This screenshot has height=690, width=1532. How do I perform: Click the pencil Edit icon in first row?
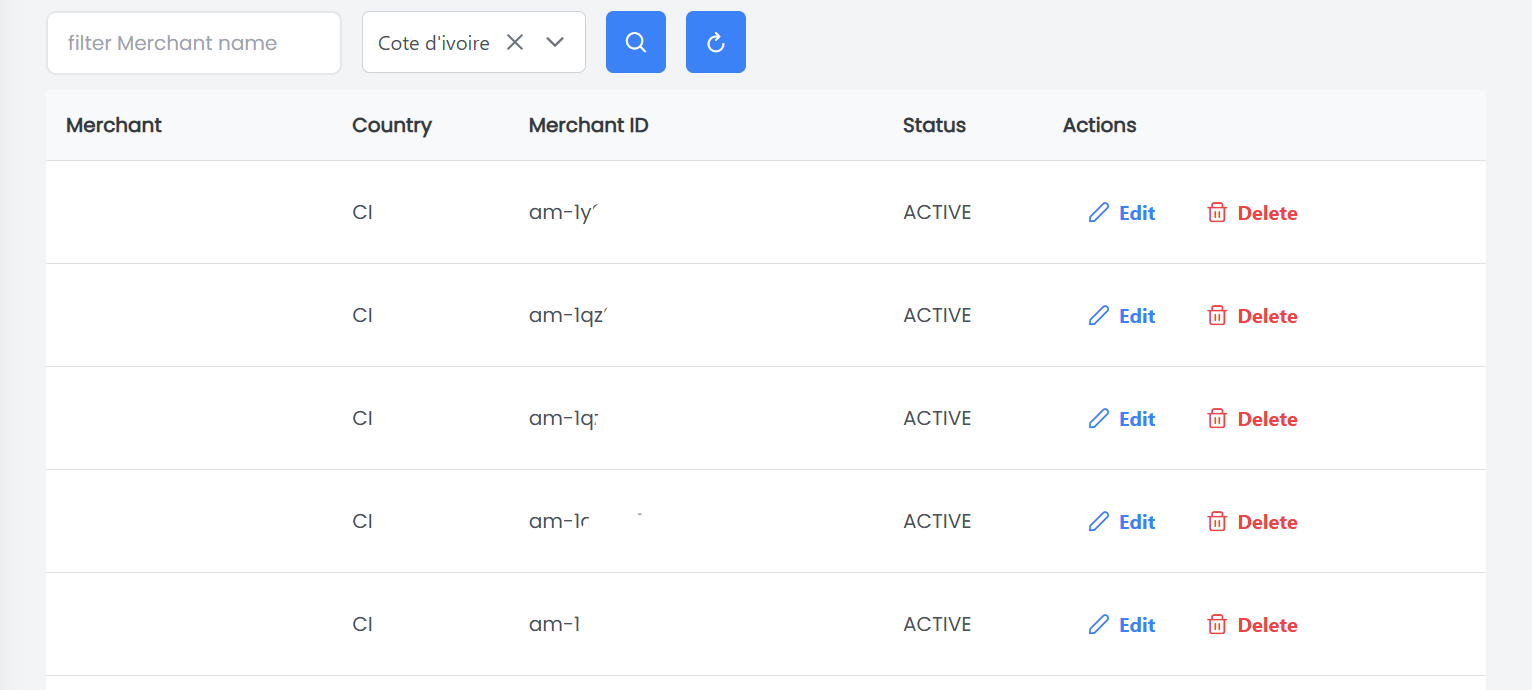tap(1099, 212)
